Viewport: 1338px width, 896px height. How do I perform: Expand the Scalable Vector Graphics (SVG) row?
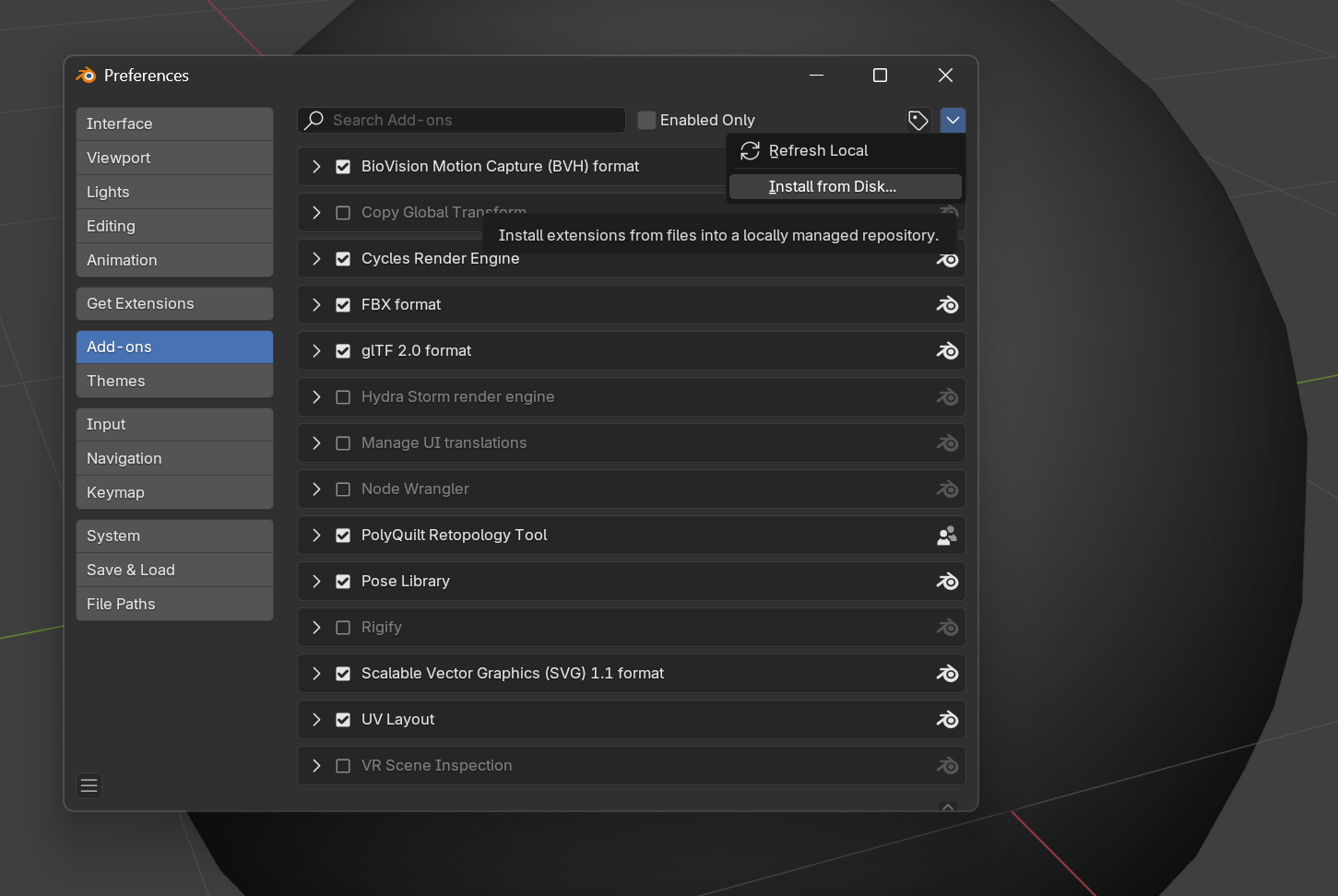pos(316,673)
